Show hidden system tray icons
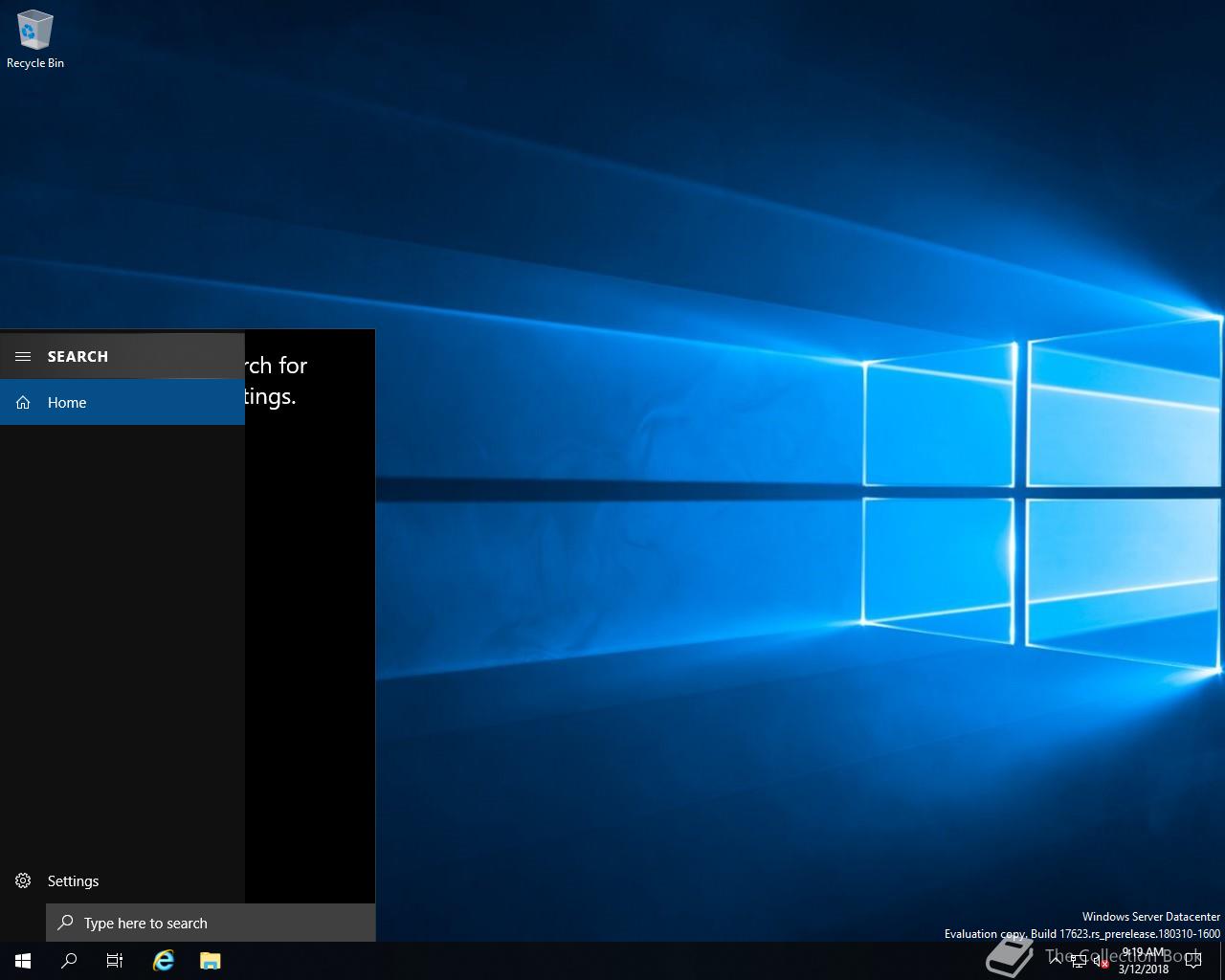The width and height of the screenshot is (1225, 980). coord(1056,961)
